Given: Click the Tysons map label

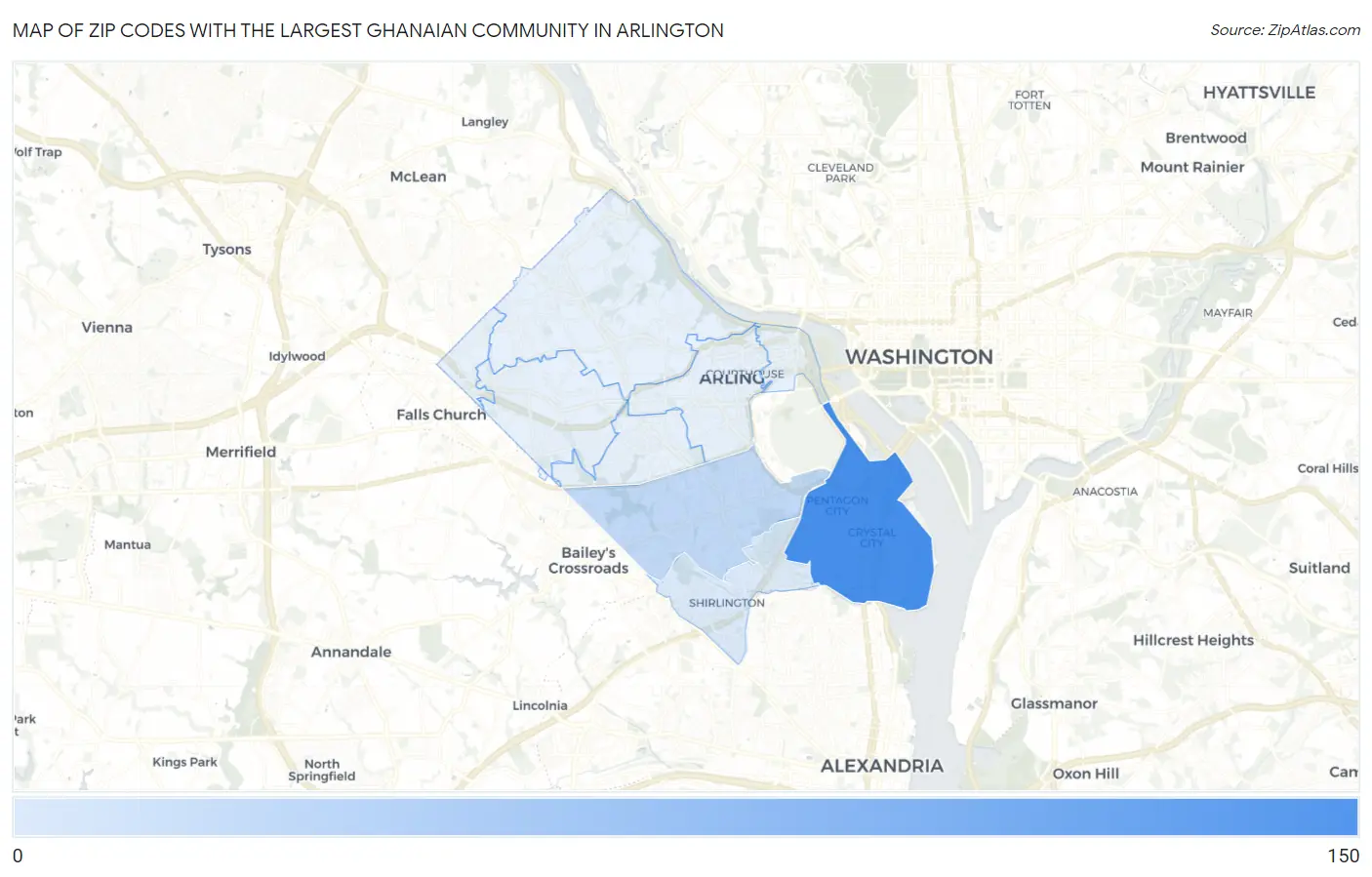Looking at the screenshot, I should pos(226,250).
